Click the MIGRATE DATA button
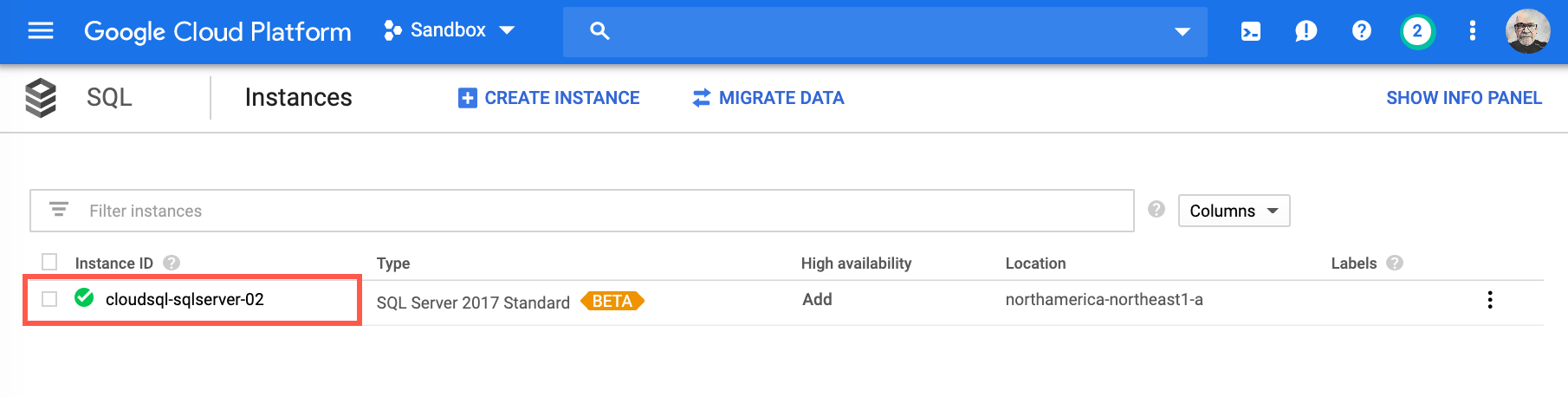1568x397 pixels. point(768,98)
